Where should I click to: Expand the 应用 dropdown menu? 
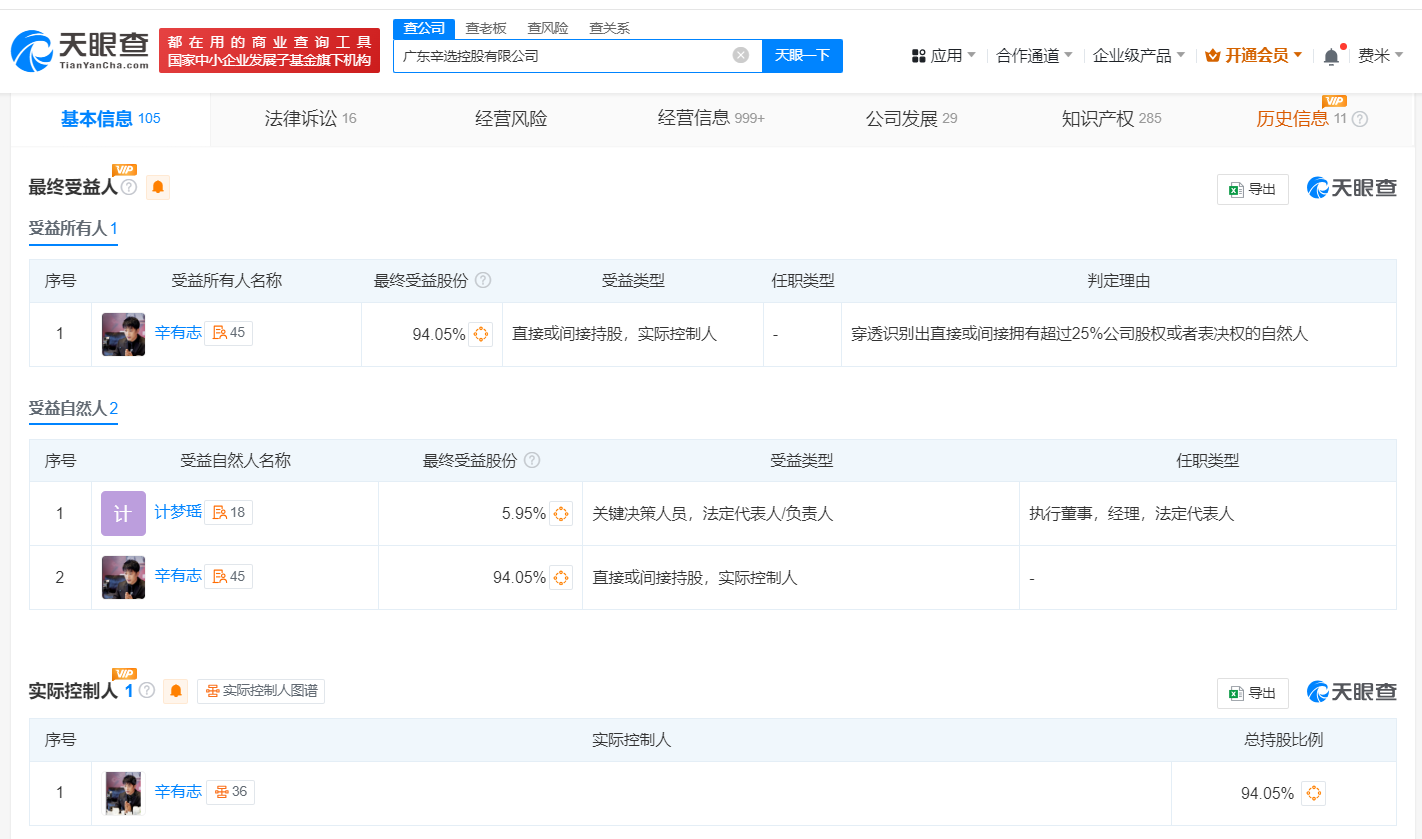tap(944, 56)
